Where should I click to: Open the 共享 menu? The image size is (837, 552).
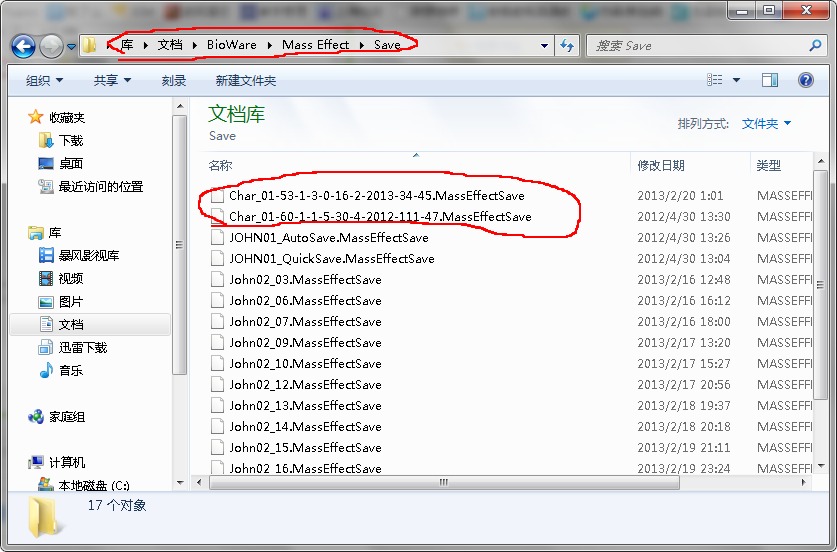tap(112, 81)
